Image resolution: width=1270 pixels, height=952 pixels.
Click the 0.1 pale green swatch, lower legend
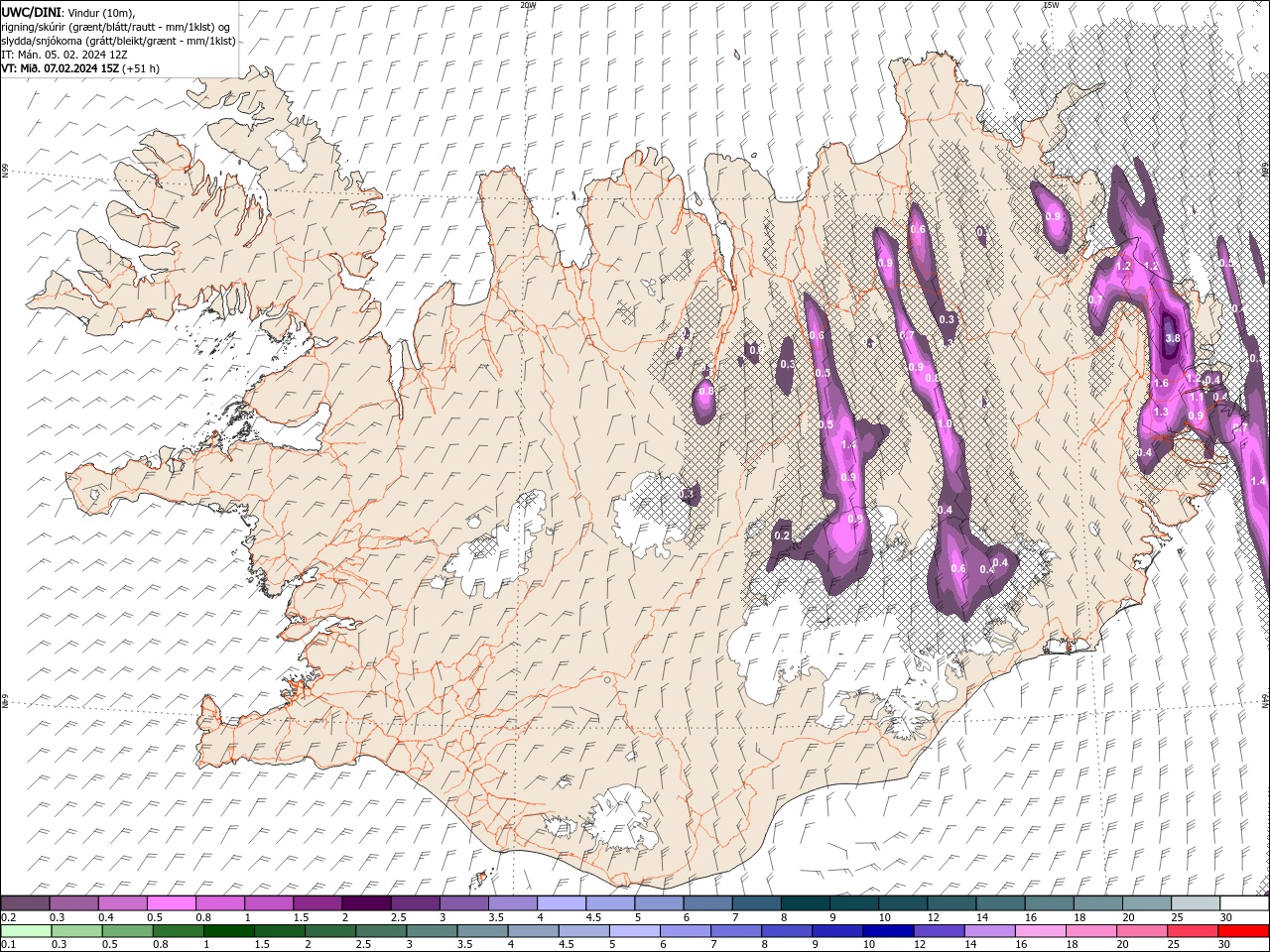[26, 930]
